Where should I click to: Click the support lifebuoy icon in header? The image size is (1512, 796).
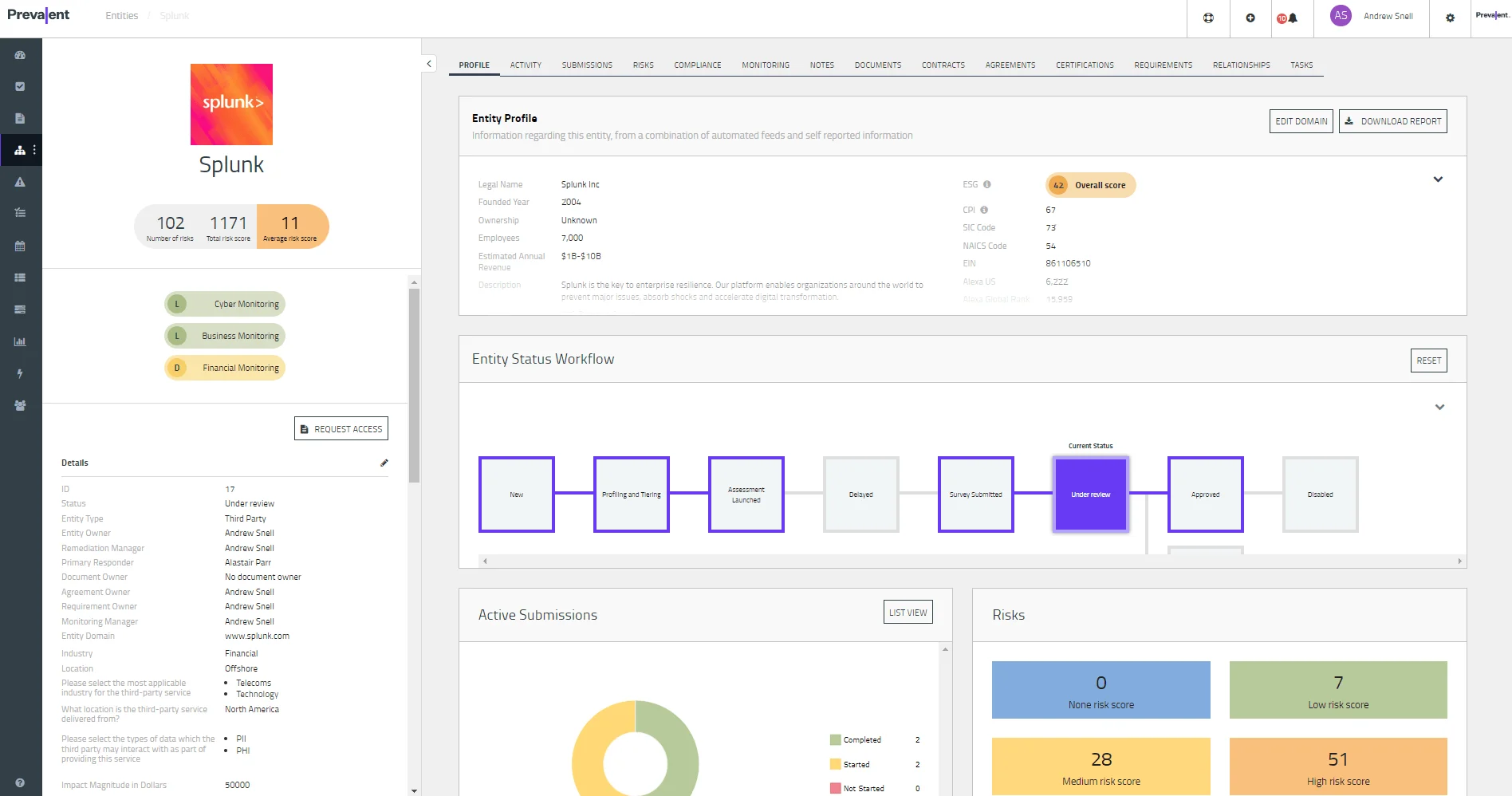tap(1208, 18)
